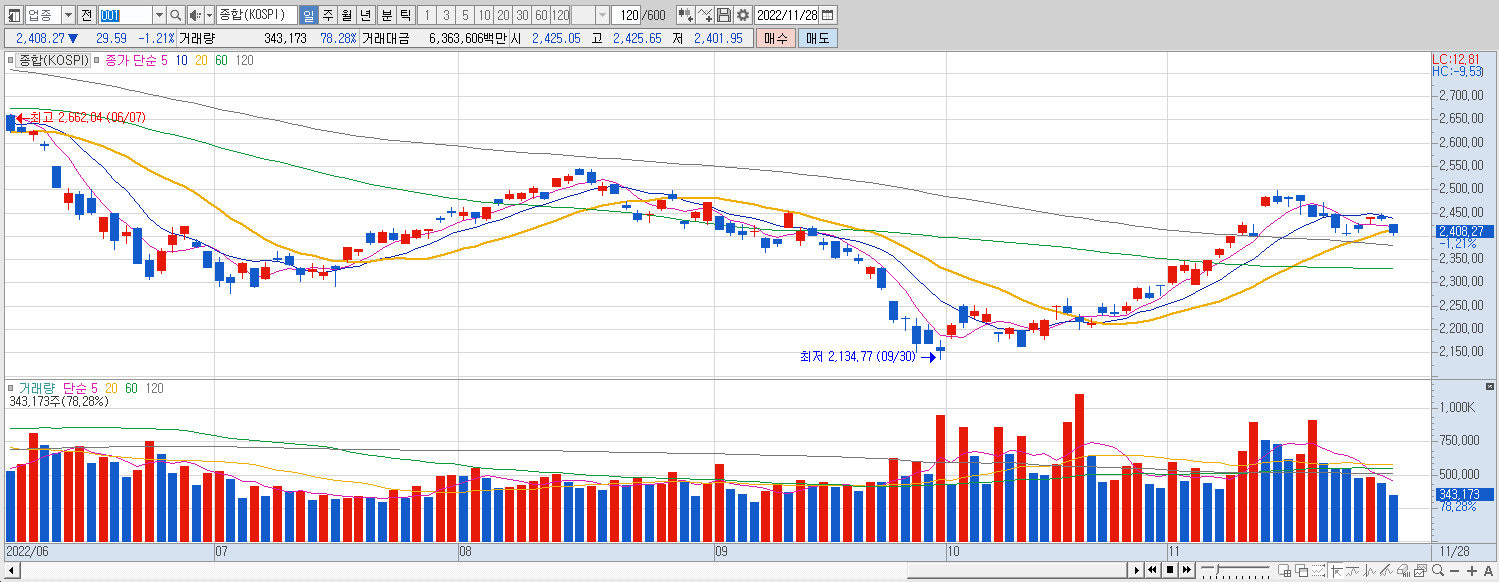The height and width of the screenshot is (582, 1499).
Task: Adjust the bottom zoom slider handle
Action: pos(1217,569)
